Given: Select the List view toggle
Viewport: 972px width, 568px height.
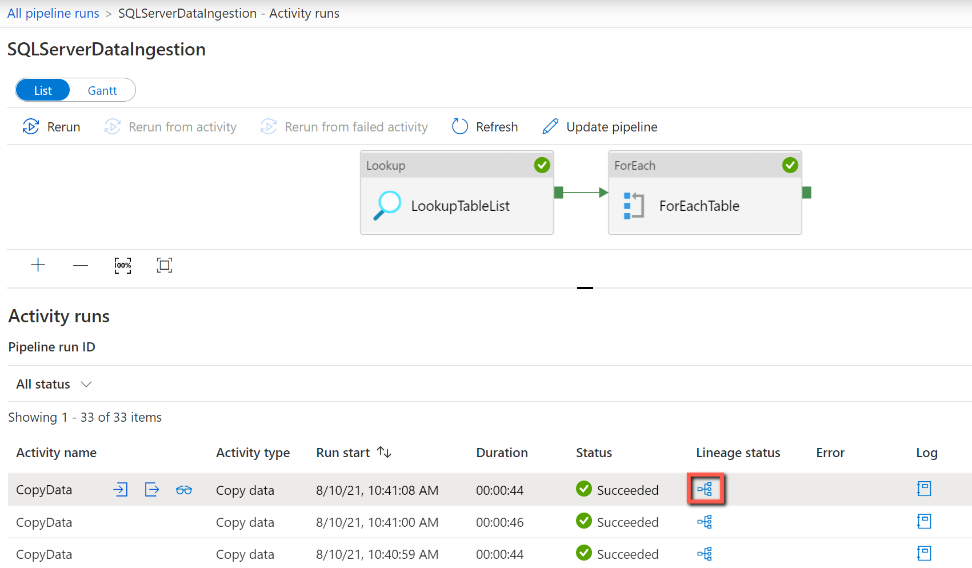Looking at the screenshot, I should click(43, 91).
